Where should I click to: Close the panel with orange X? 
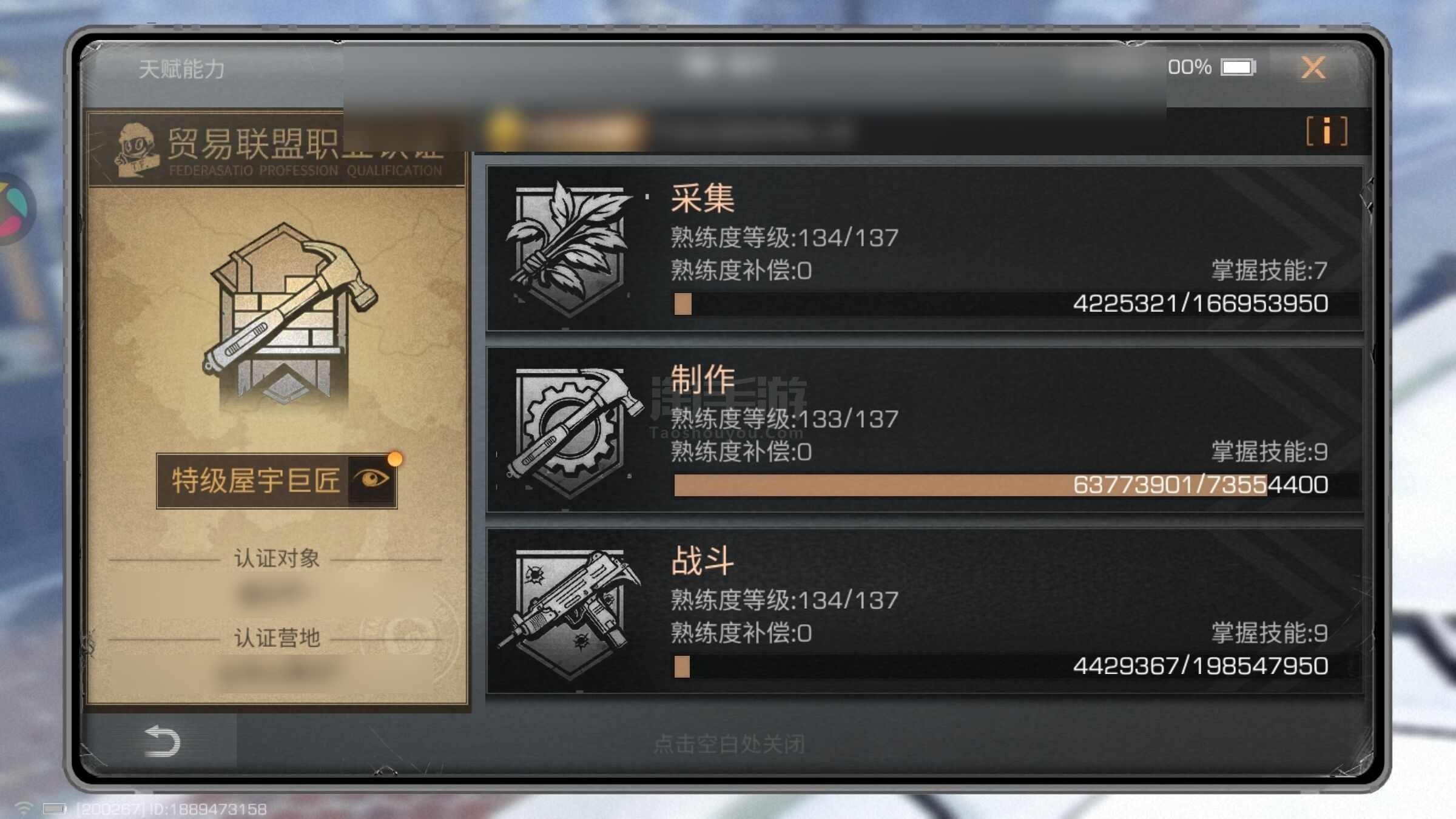[x=1313, y=67]
